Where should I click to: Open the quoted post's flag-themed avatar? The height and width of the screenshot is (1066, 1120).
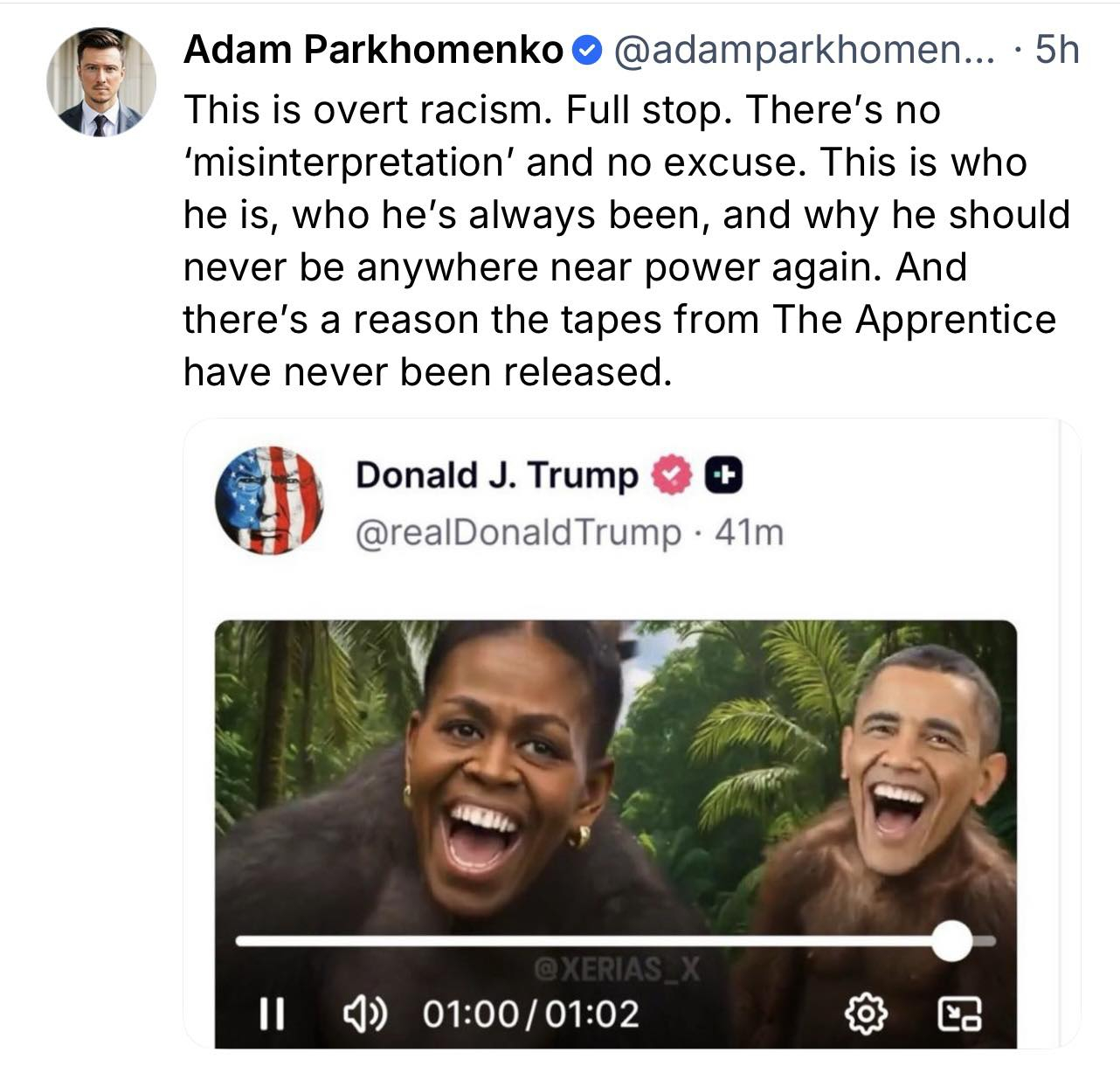(x=272, y=501)
